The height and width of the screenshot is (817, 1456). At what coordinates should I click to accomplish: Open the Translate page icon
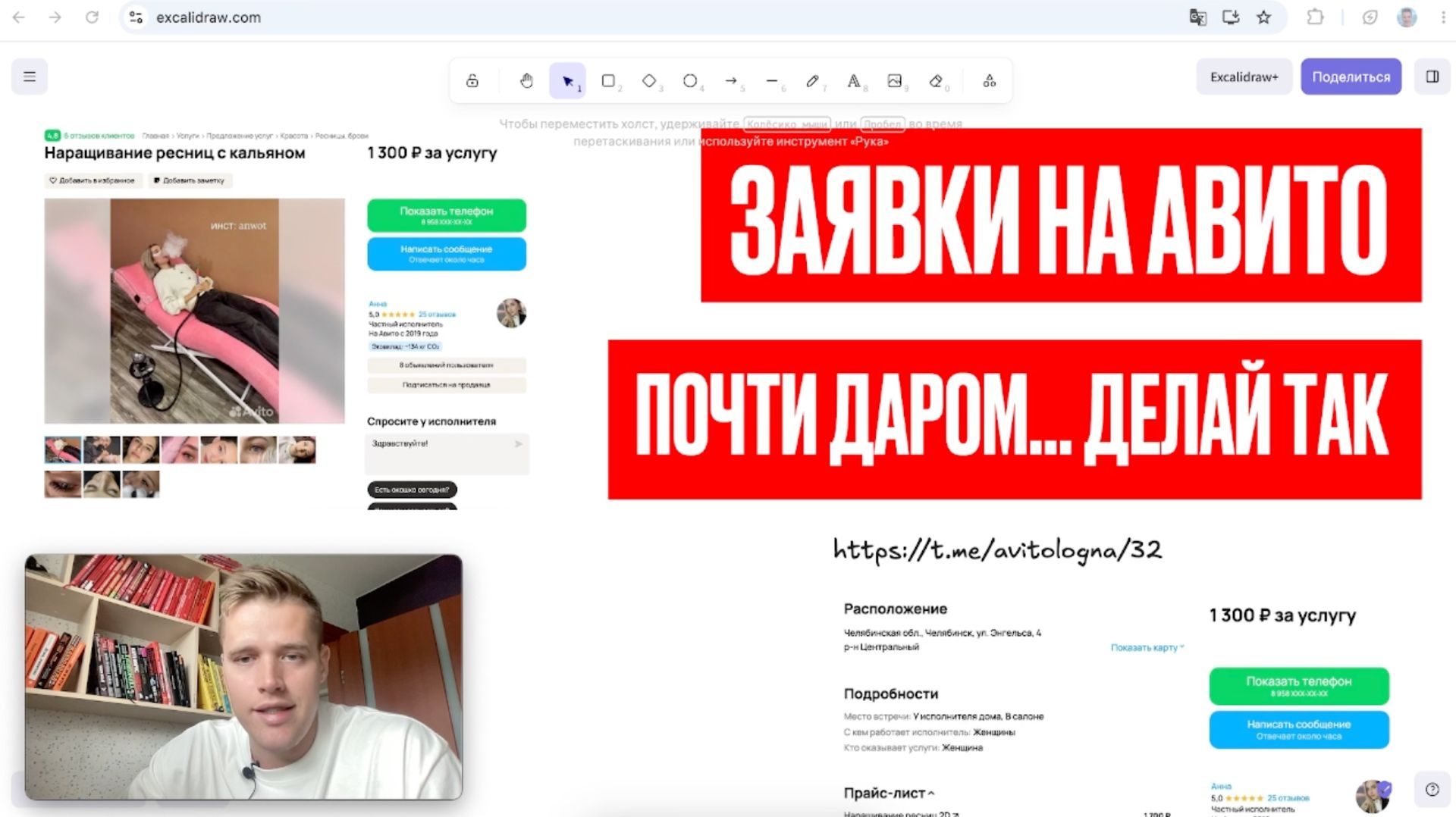1197,17
